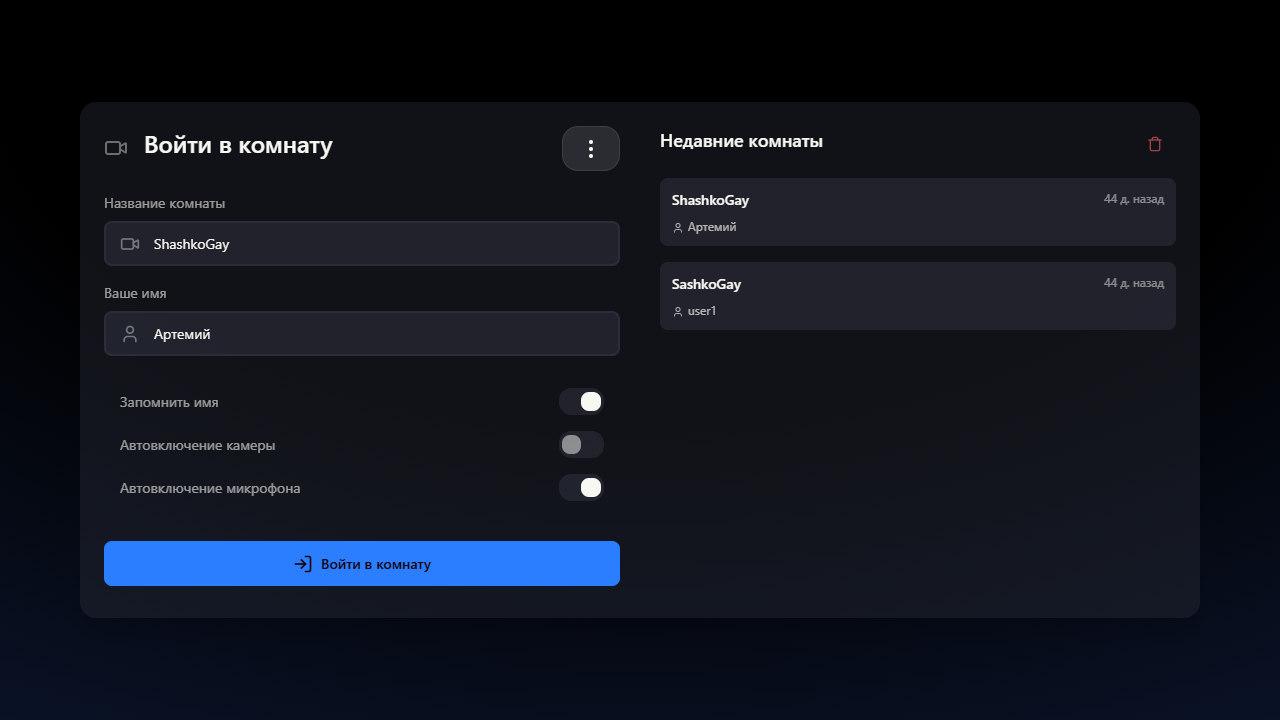Viewport: 1280px width, 720px height.
Task: Click the video camera icon beside the page heading
Action: [116, 148]
